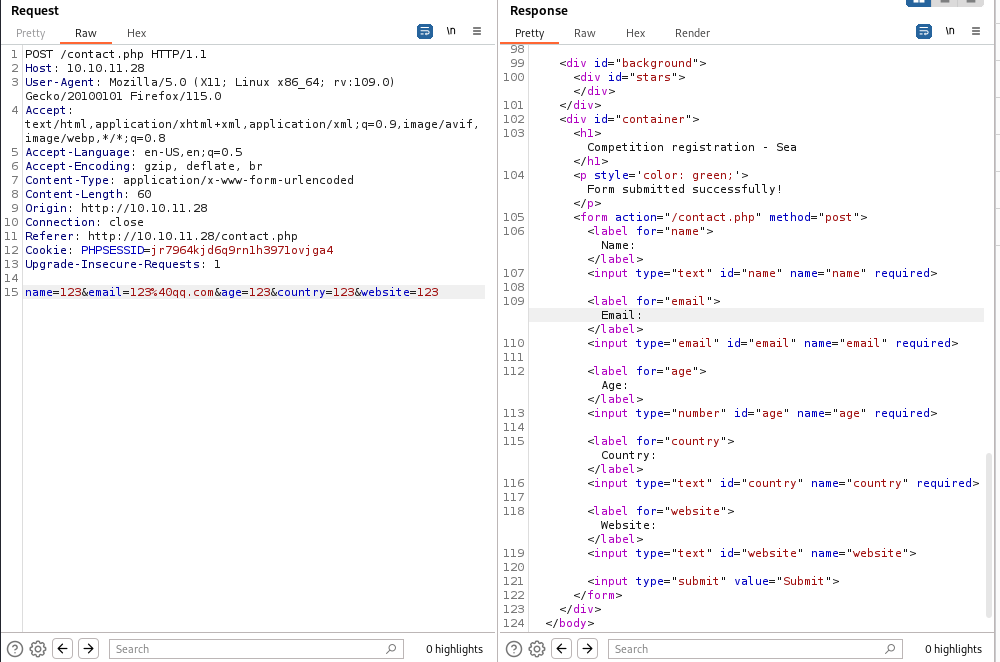This screenshot has height=662, width=1000.
Task: Click the website input line 119
Action: [x=751, y=553]
